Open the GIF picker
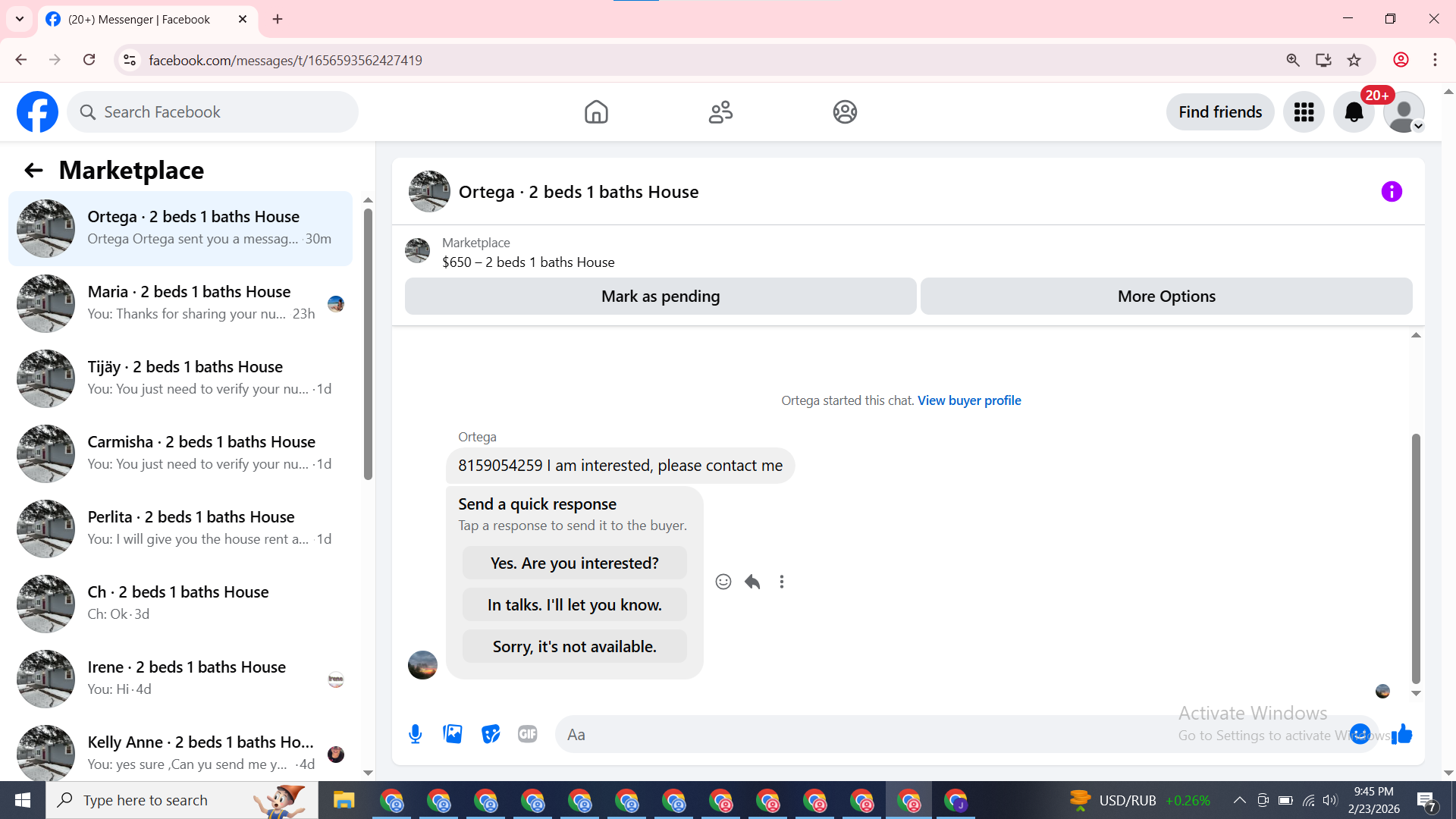 (x=528, y=734)
